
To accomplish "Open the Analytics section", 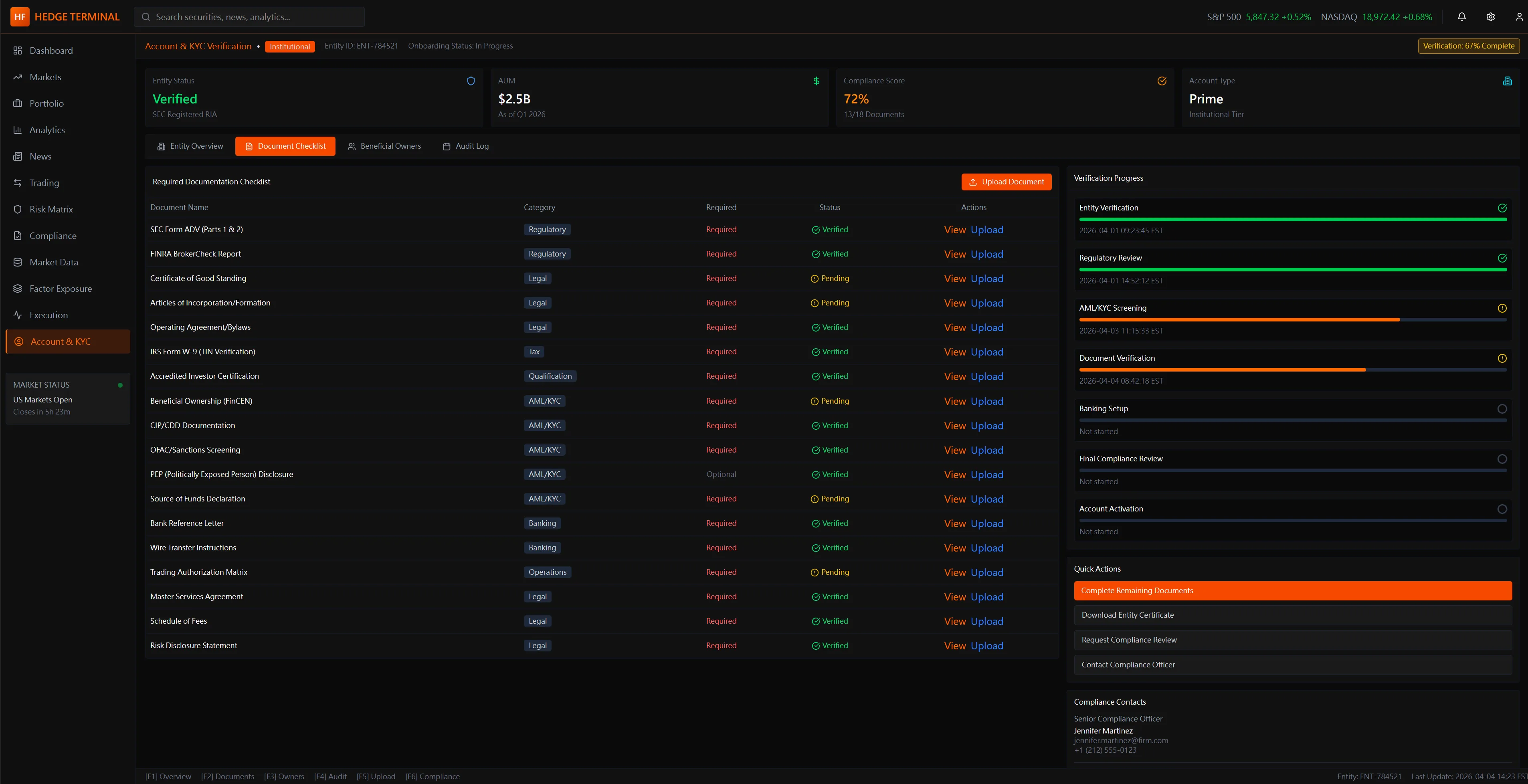I will [47, 129].
